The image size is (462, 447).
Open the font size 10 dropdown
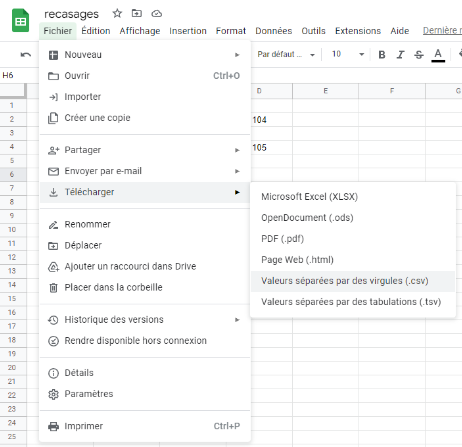pos(347,54)
